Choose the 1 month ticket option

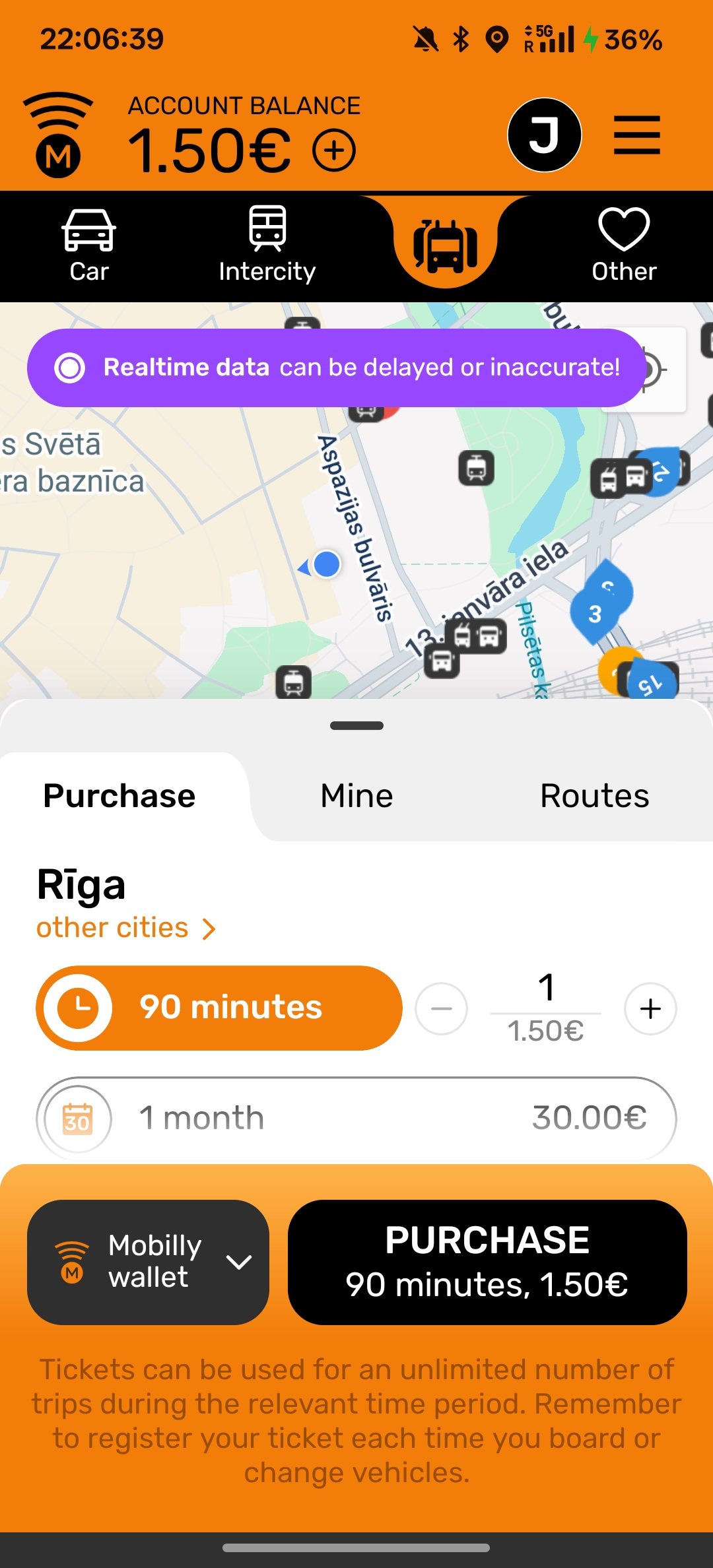[356, 1118]
